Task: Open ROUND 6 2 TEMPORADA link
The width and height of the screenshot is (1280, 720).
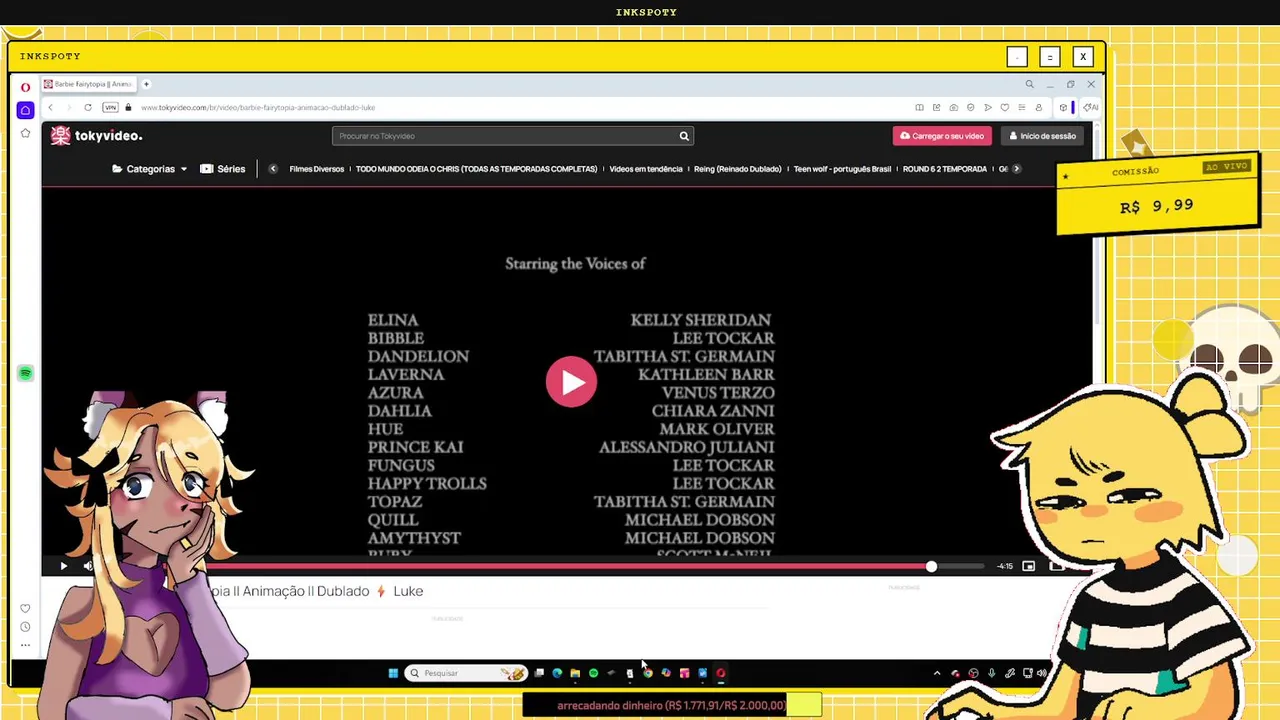Action: 945,169
